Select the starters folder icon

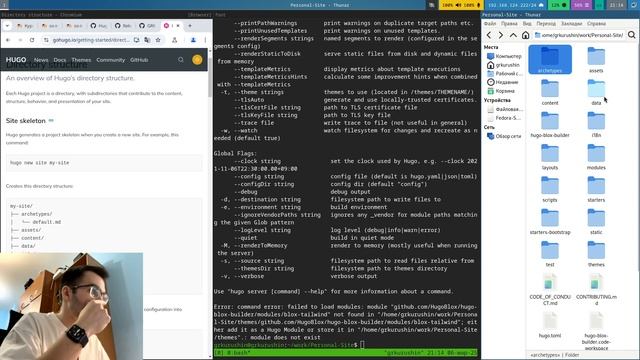(x=596, y=186)
